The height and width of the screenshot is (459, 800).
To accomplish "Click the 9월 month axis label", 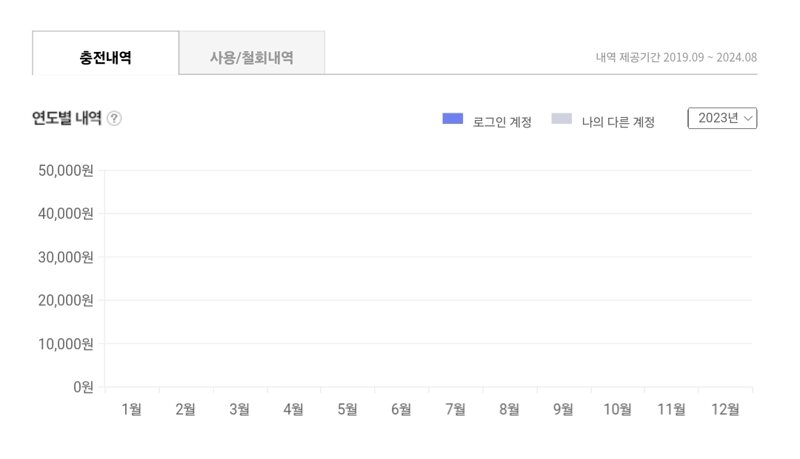I will pos(563,409).
